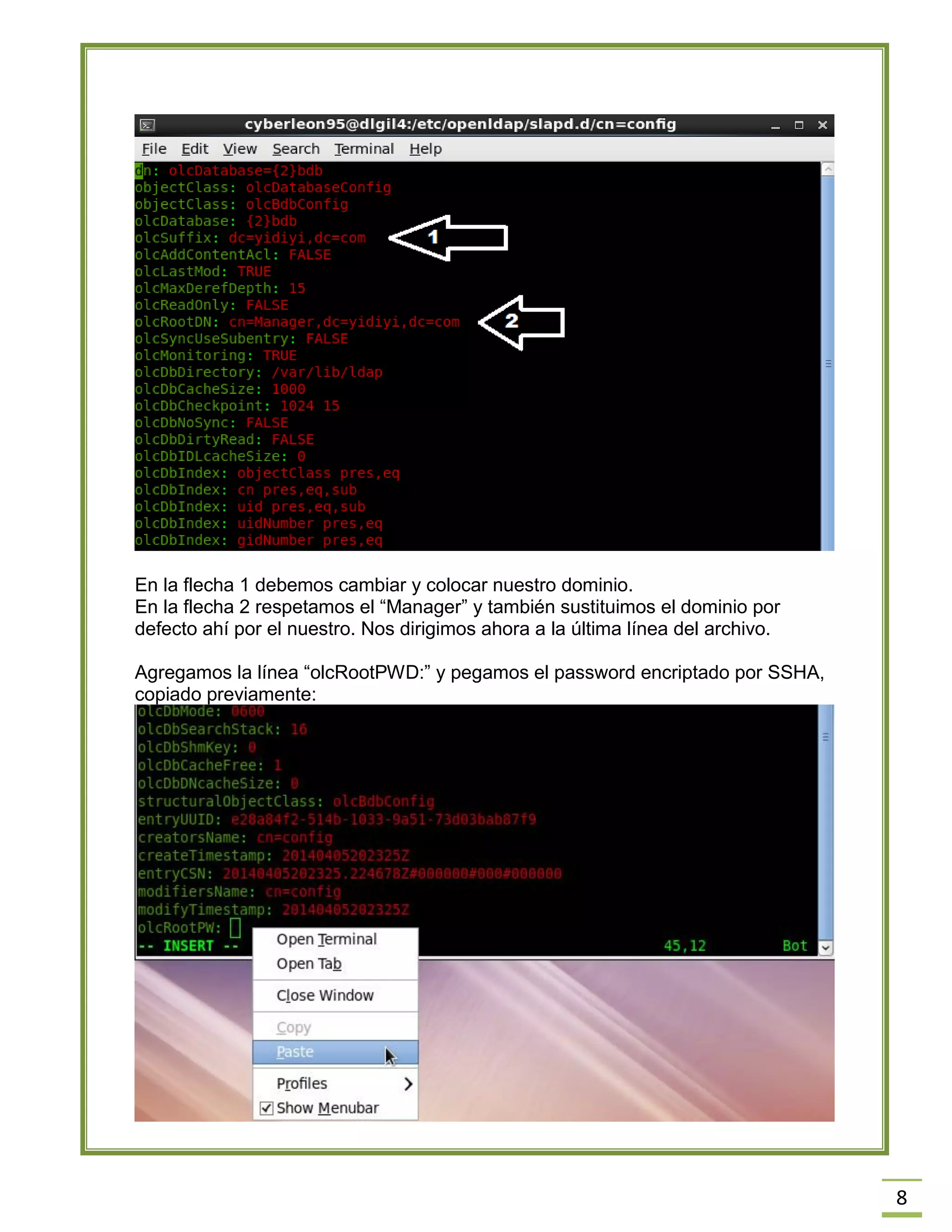This screenshot has width=952, height=1232.
Task: Click the olcRootPW cursor field
Action: [236, 927]
